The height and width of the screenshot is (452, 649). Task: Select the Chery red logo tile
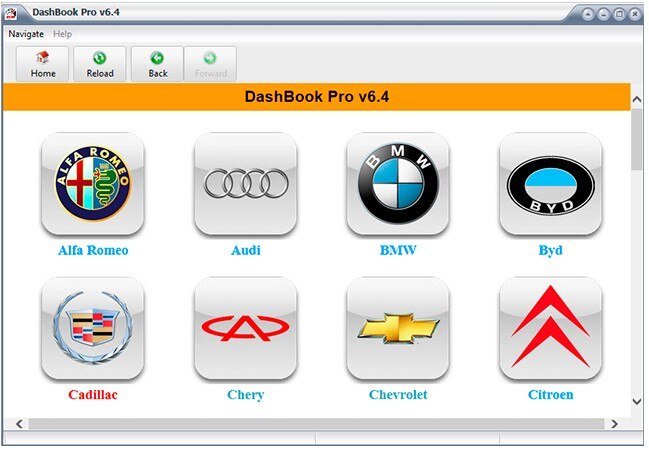pyautogui.click(x=246, y=328)
